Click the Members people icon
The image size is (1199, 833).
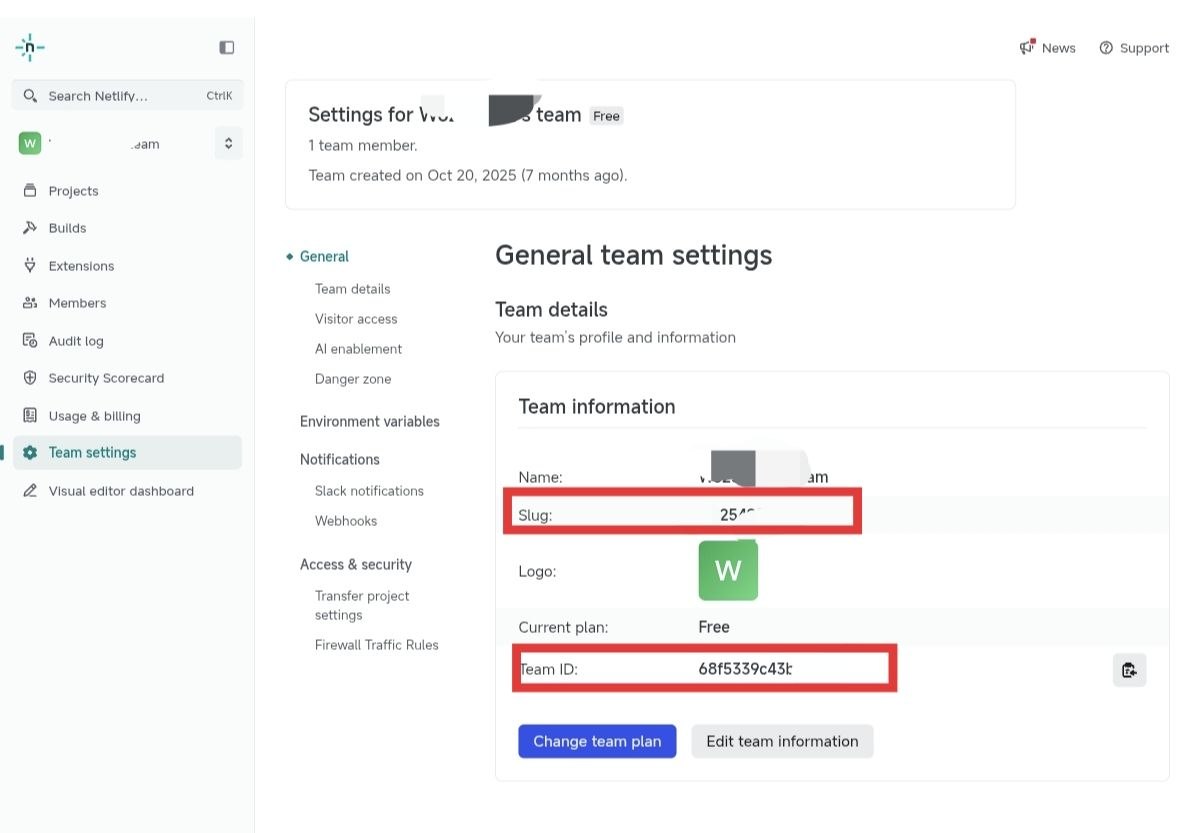point(30,303)
